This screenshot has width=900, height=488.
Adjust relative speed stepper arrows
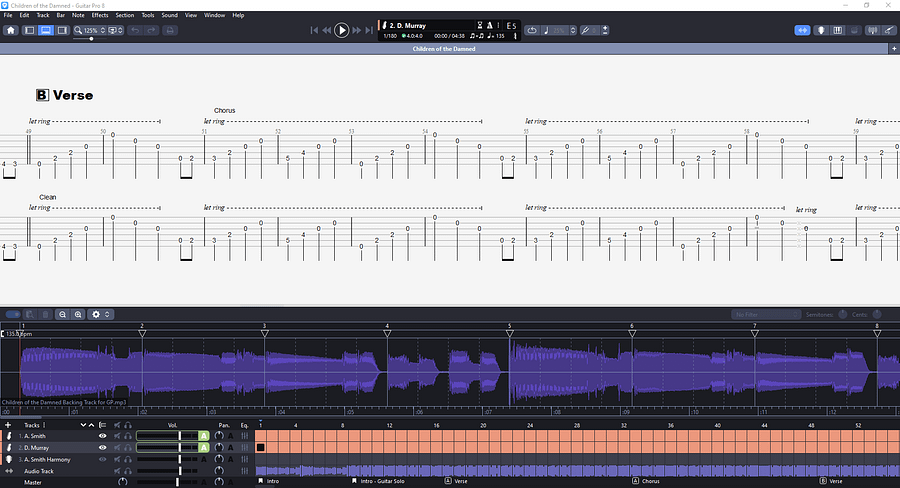coord(573,30)
